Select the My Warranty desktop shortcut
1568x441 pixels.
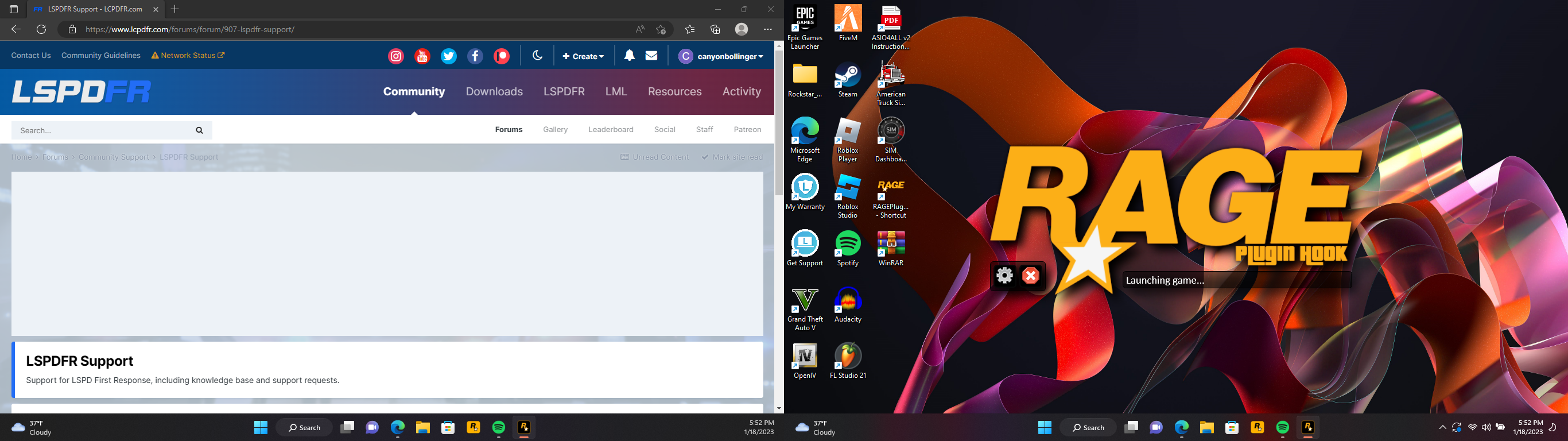click(x=805, y=192)
